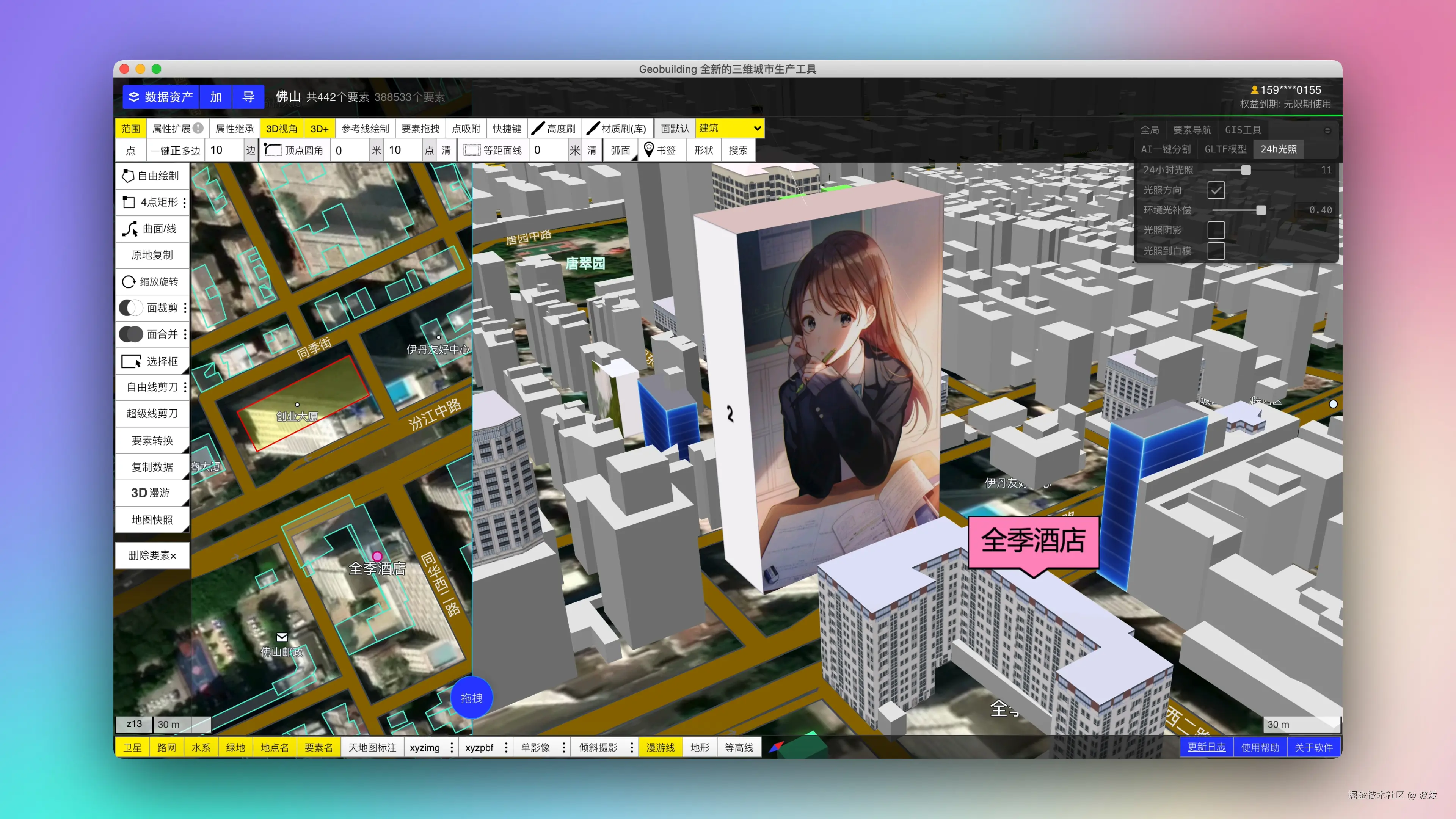Click the blue 拖拽 drag handle circle
The image size is (1456, 819).
[472, 698]
